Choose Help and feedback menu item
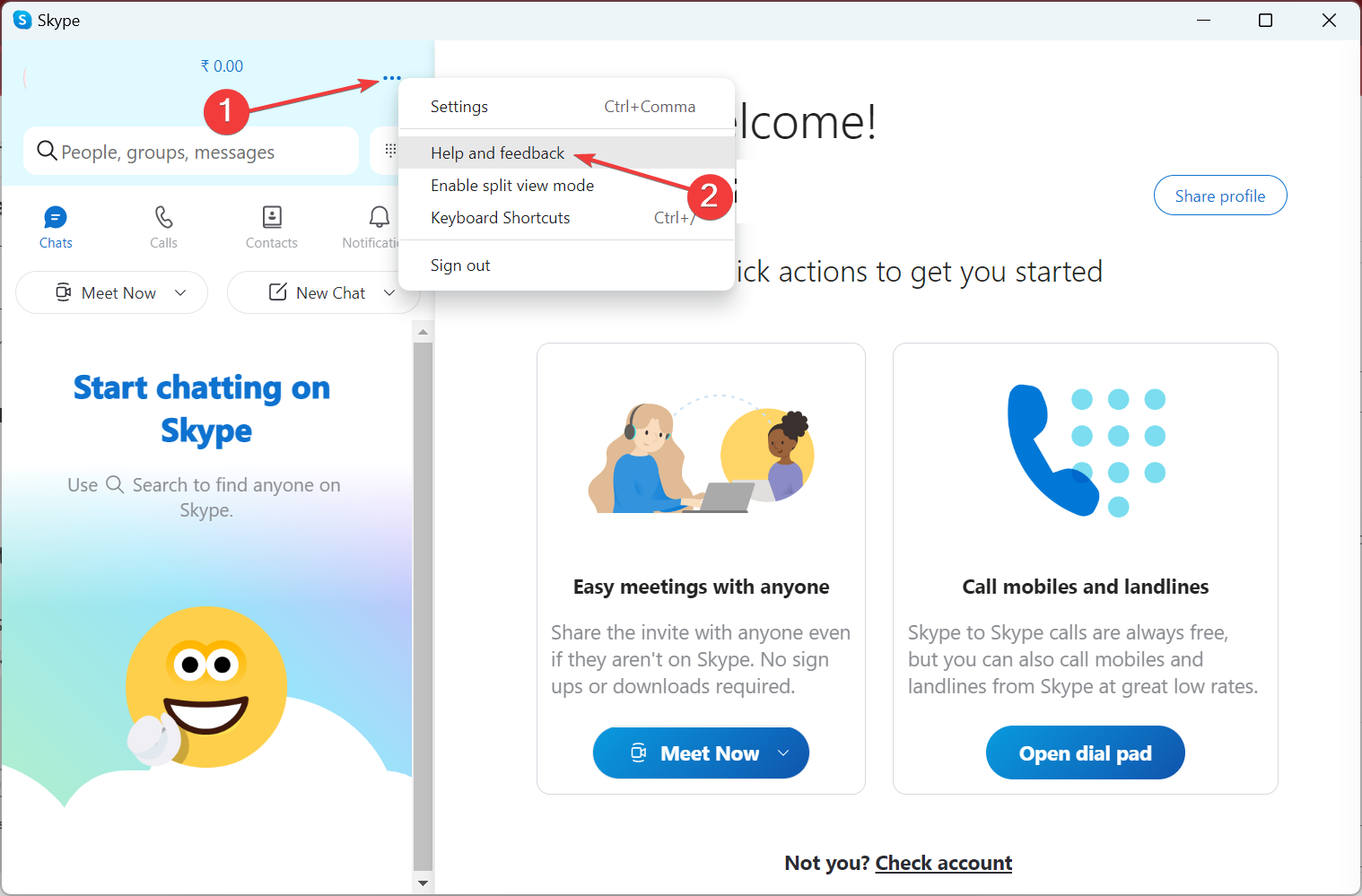 tap(566, 153)
